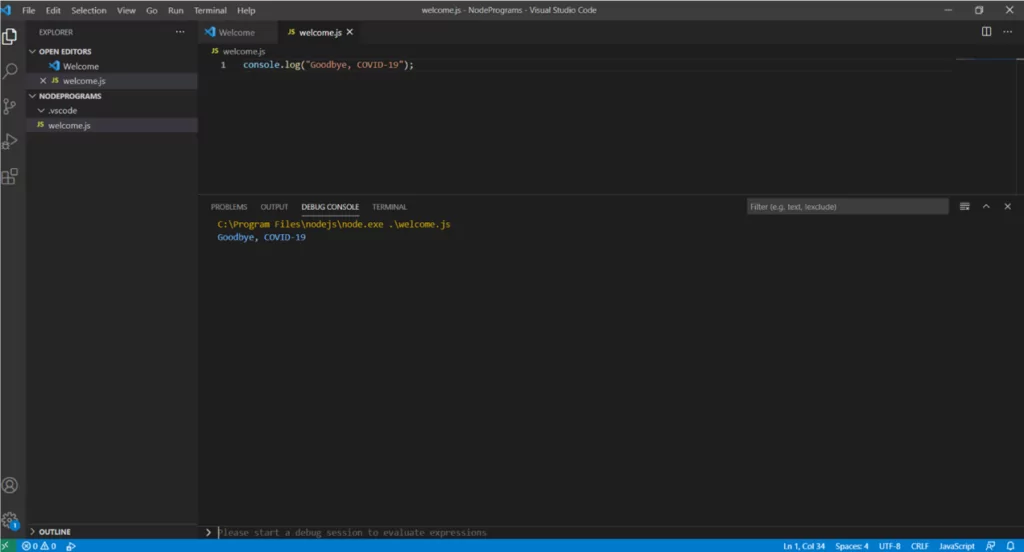Open the Run and Debug view
This screenshot has width=1024, height=552.
click(x=10, y=141)
